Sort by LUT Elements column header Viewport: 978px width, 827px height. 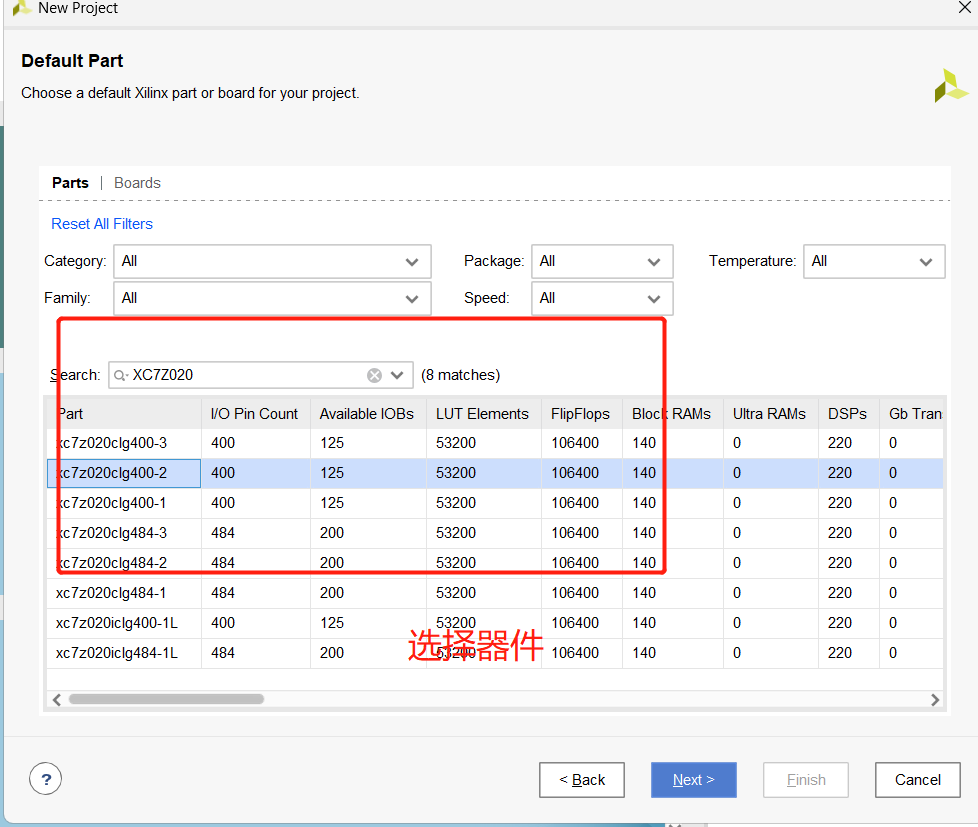pyautogui.click(x=483, y=414)
